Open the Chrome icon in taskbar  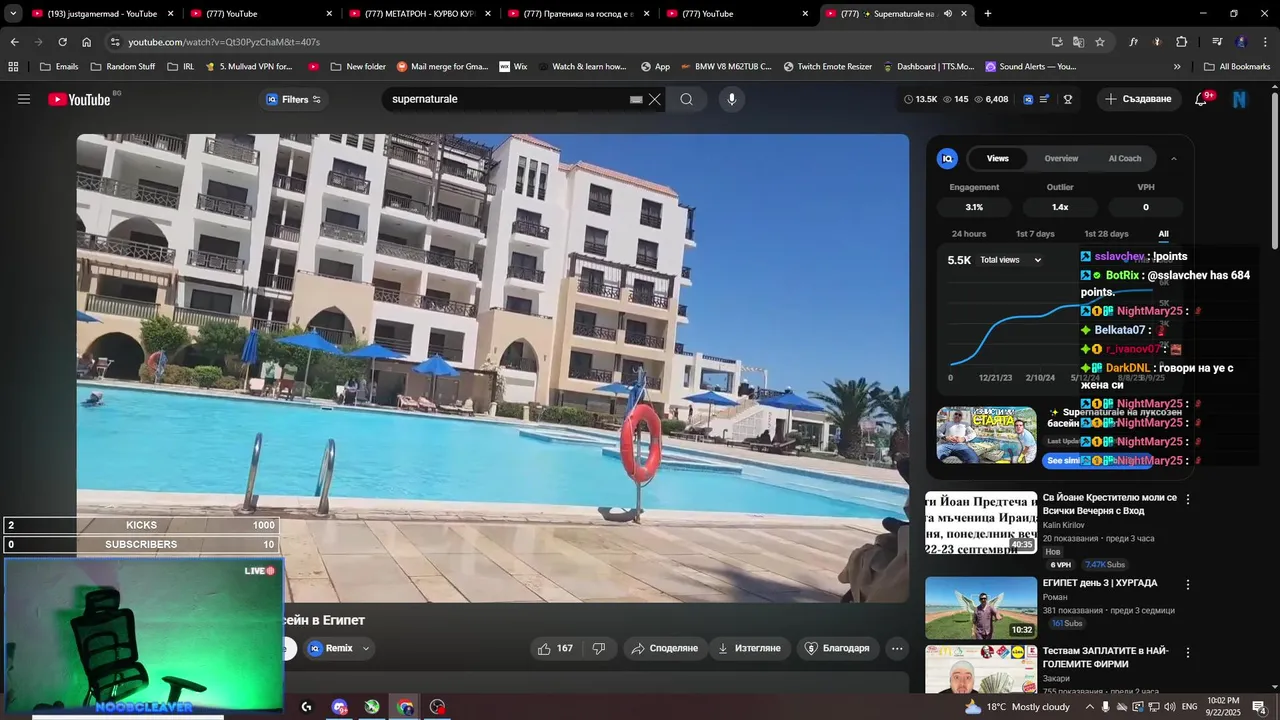coord(405,707)
